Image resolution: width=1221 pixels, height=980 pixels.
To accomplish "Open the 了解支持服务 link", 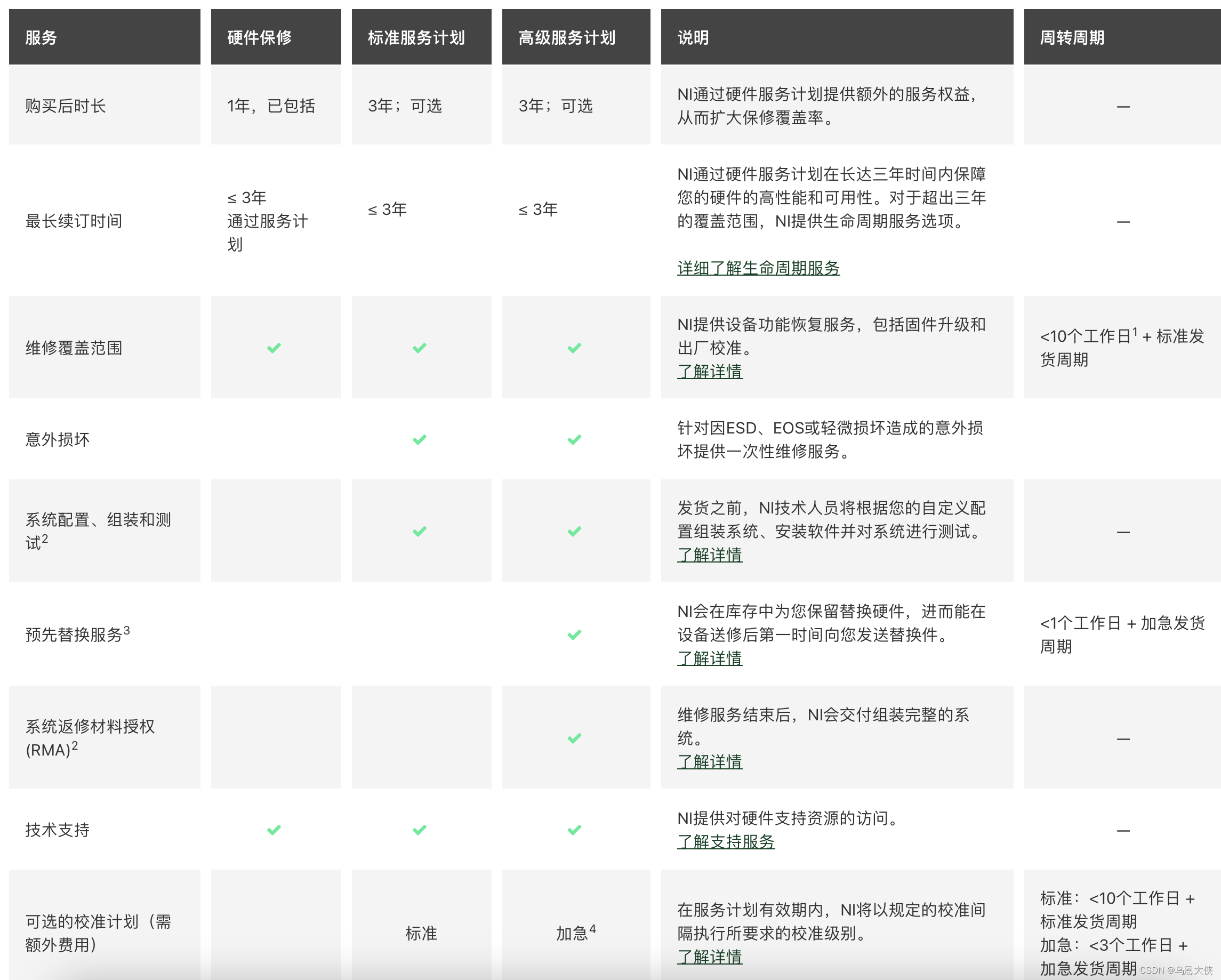I will click(x=726, y=842).
